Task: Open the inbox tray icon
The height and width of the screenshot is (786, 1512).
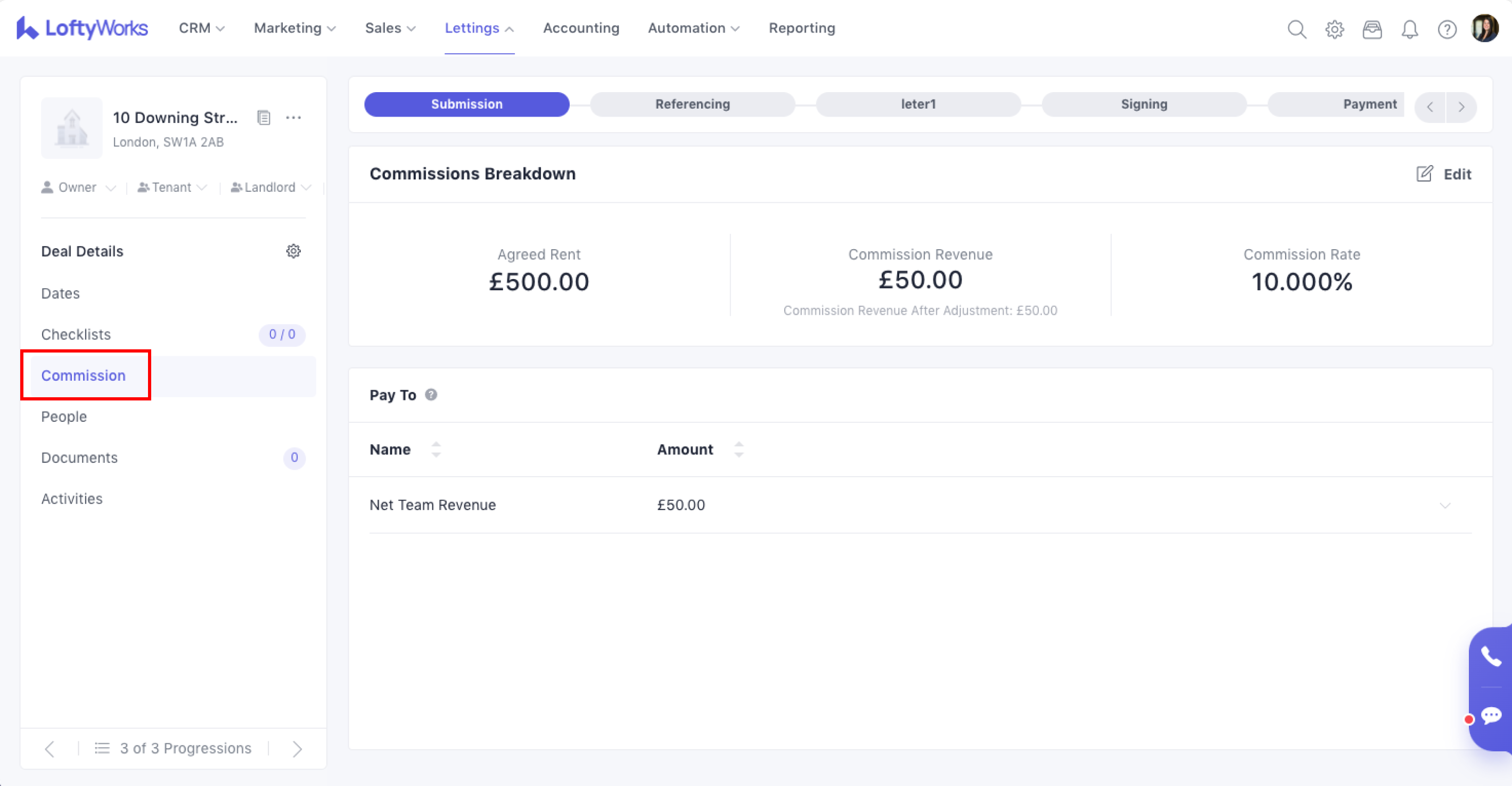Action: 1372,29
